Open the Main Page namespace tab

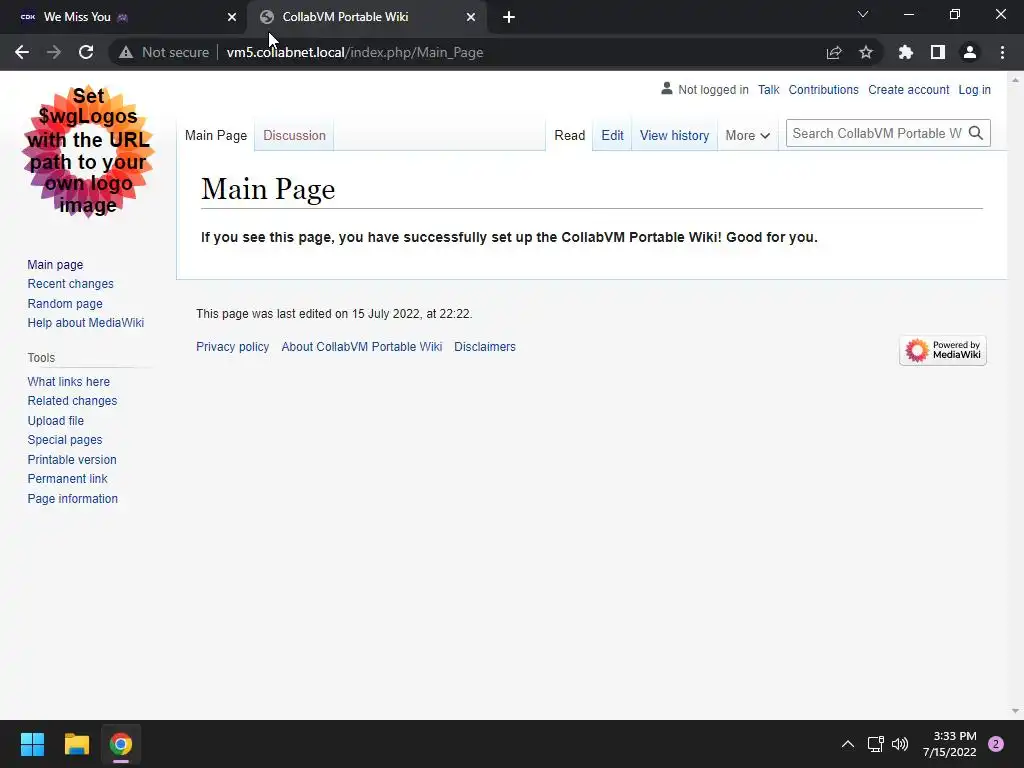click(x=216, y=135)
